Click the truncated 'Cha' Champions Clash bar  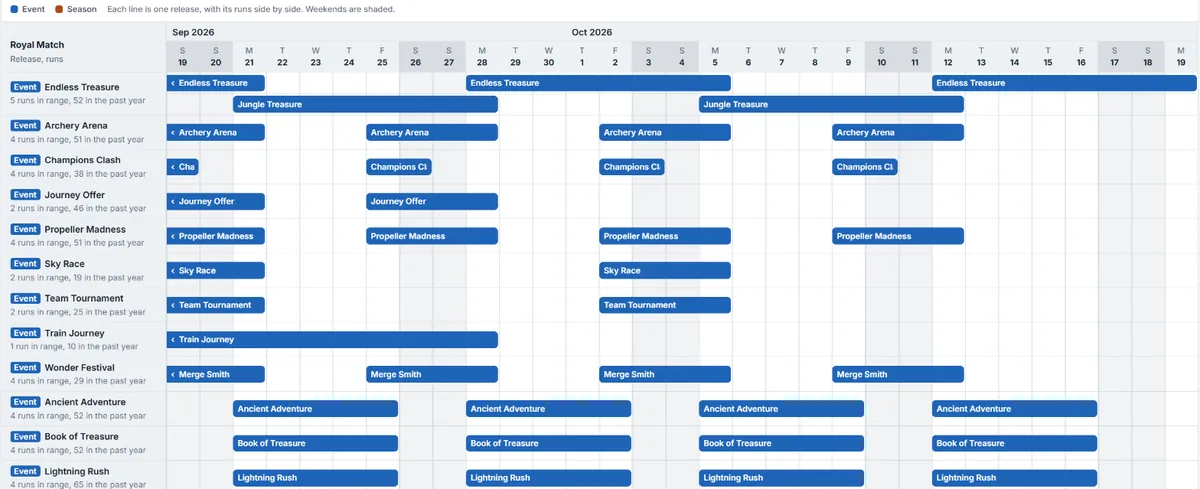click(183, 167)
